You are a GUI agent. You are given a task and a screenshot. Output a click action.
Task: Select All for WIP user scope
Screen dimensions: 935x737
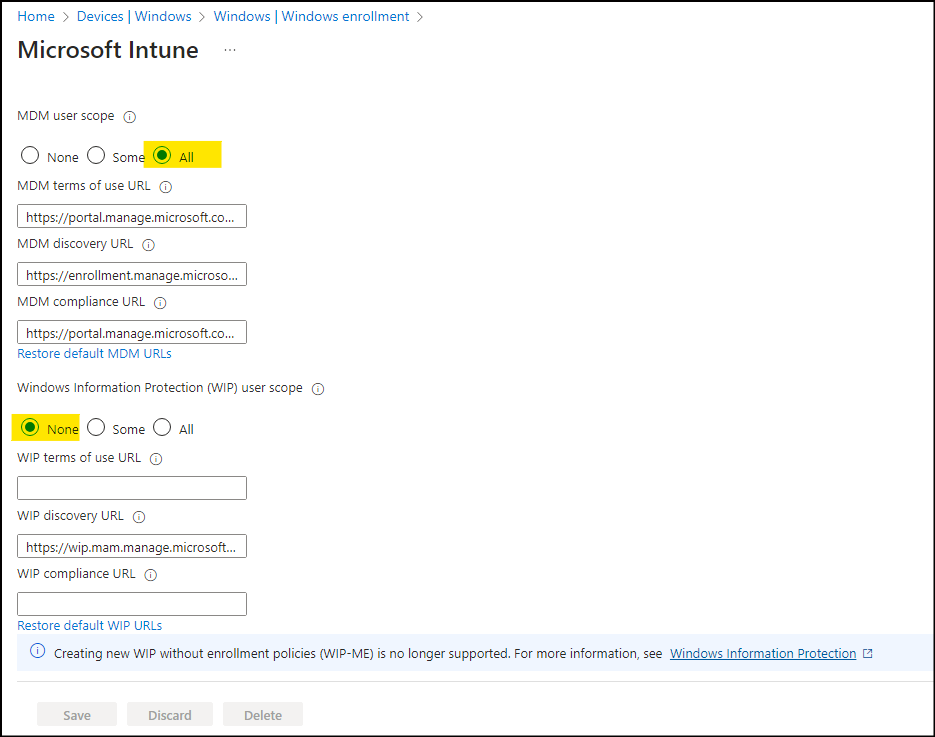pos(162,428)
